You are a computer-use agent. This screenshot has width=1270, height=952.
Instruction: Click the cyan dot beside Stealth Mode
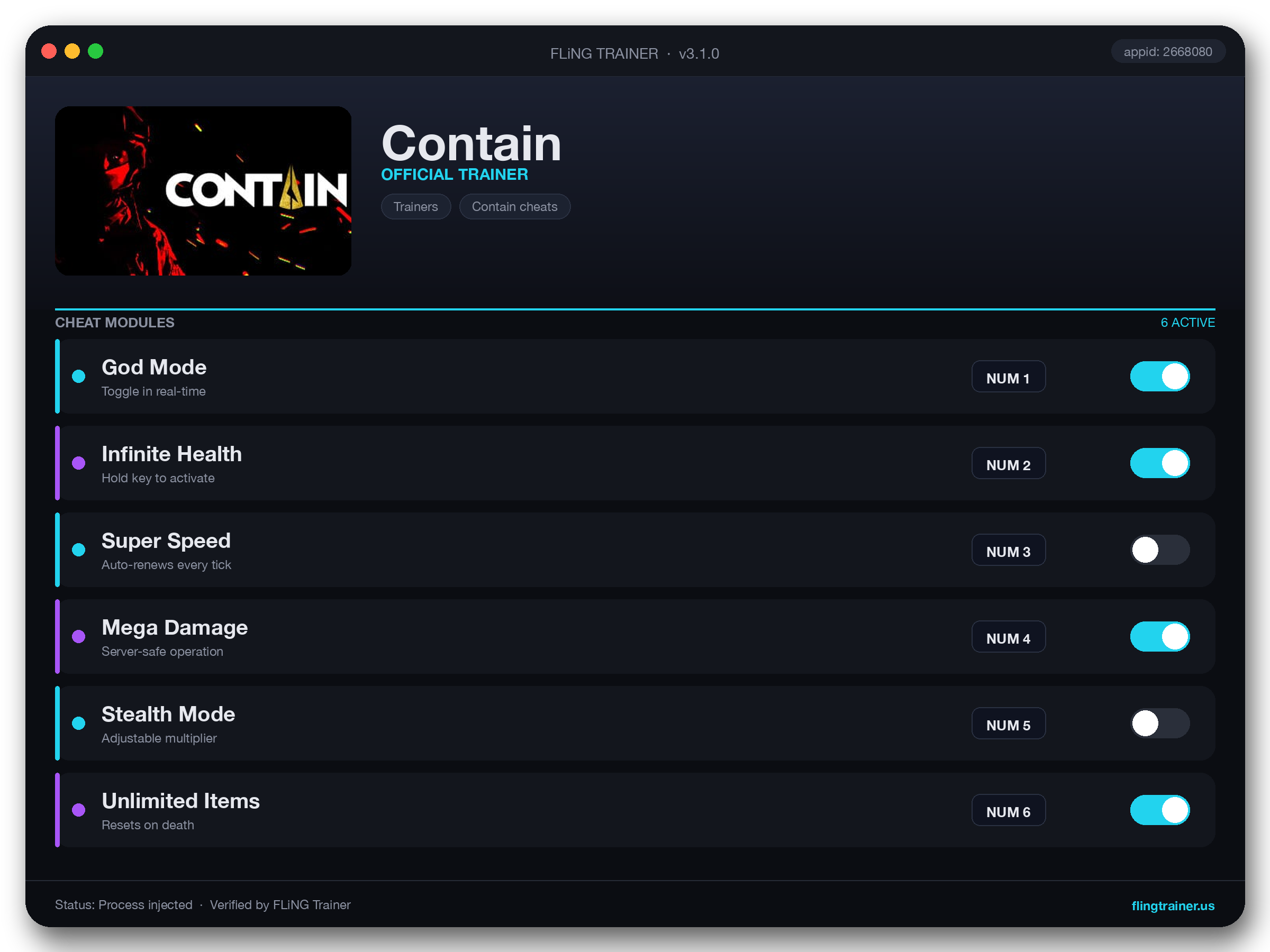79,723
